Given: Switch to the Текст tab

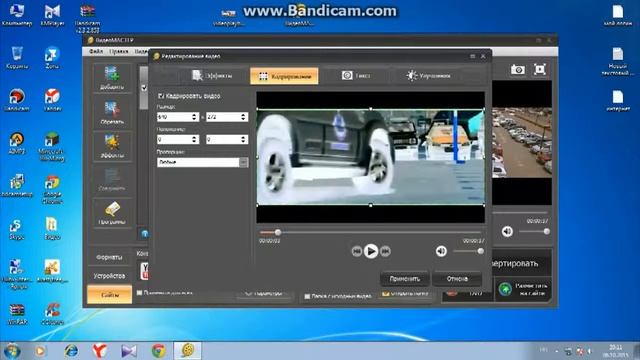Looking at the screenshot, I should pyautogui.click(x=356, y=76).
